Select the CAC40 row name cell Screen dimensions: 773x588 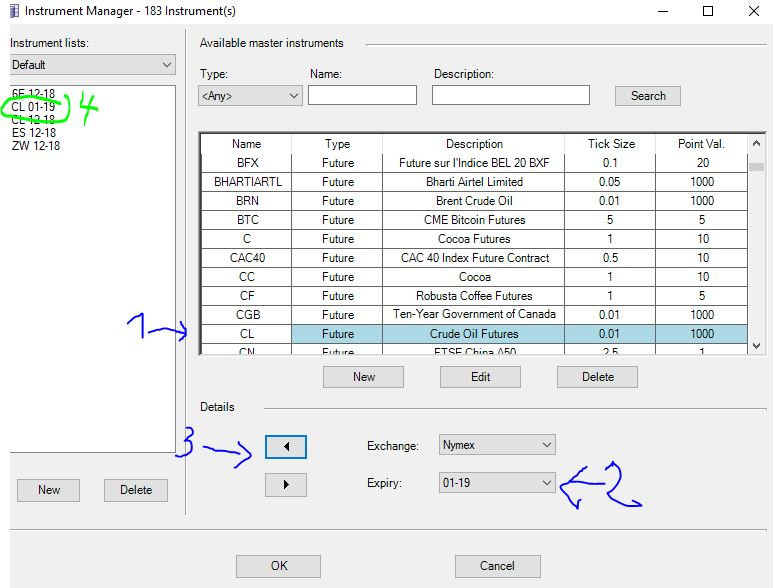[x=246, y=258]
